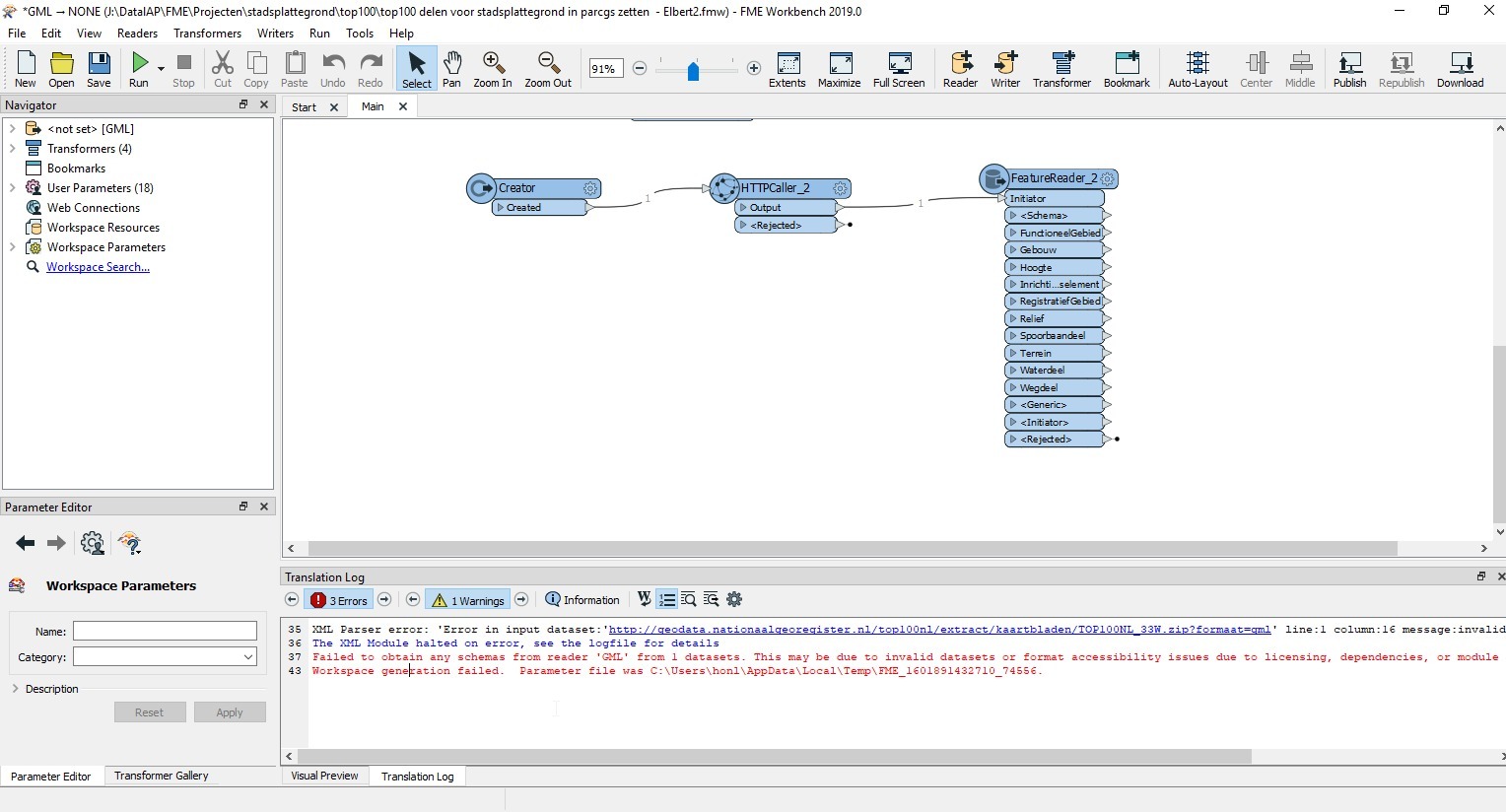Open the Workspace Search link
The image size is (1506, 812).
click(x=98, y=267)
